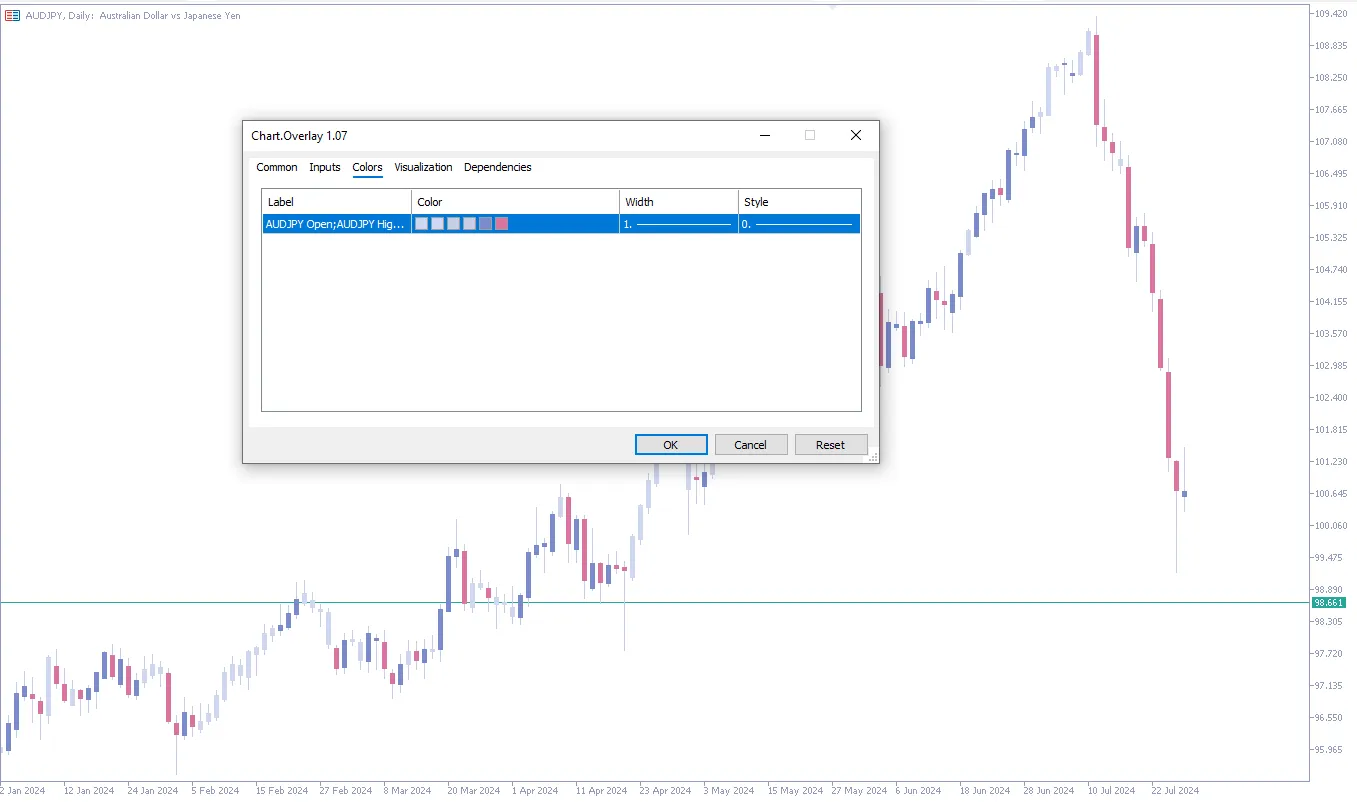
Task: Select the Colors tab
Action: [367, 167]
